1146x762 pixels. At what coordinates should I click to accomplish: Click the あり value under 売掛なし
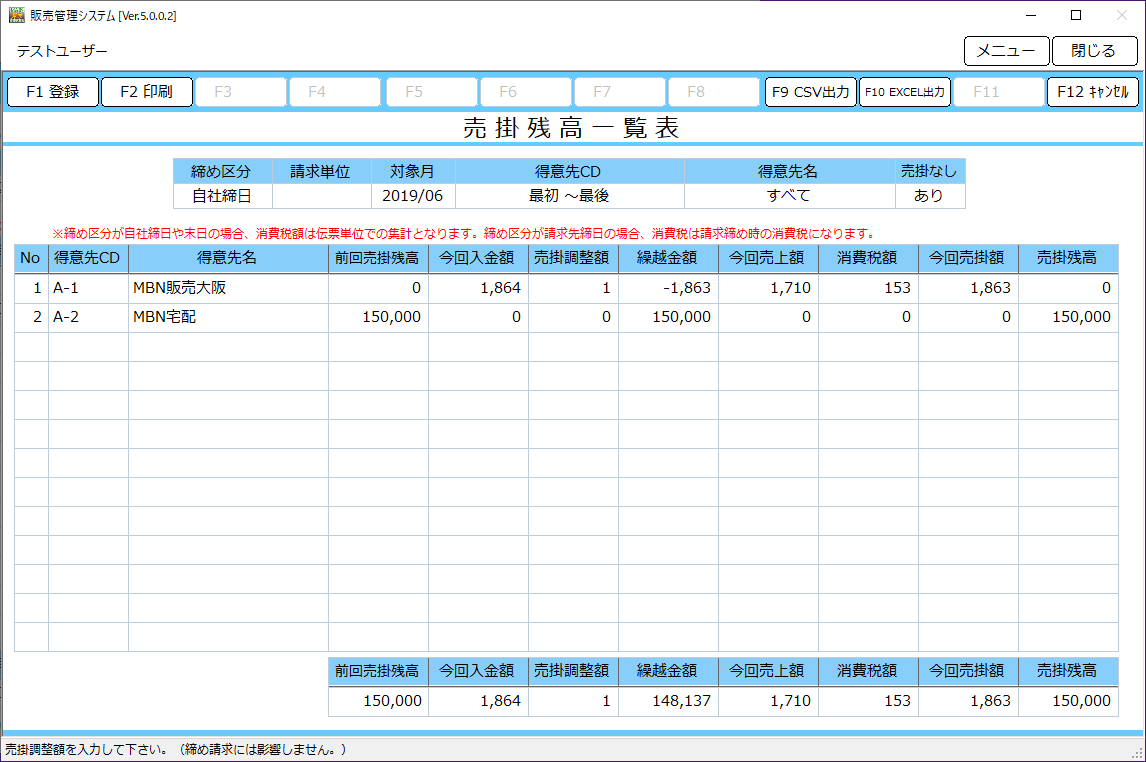coord(930,196)
